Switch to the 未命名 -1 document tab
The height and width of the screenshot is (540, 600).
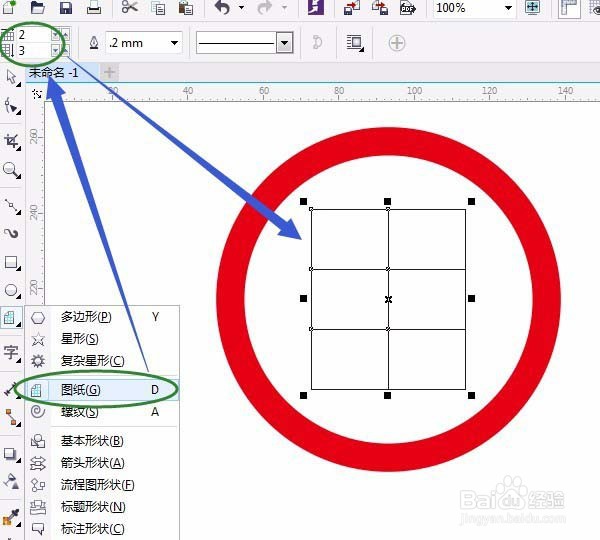click(x=54, y=72)
